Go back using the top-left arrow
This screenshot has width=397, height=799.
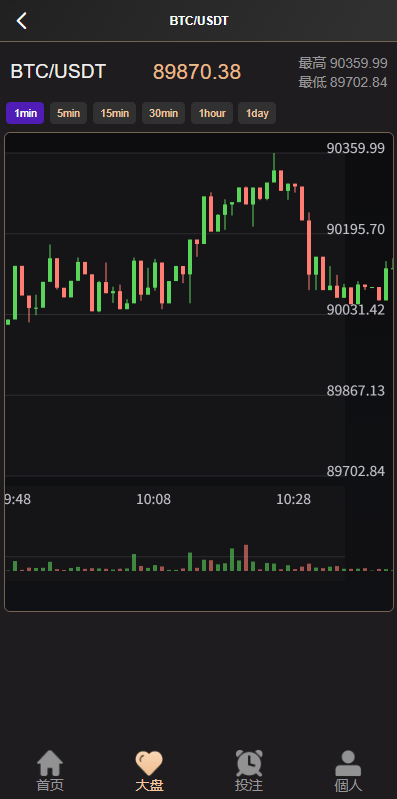pyautogui.click(x=21, y=21)
